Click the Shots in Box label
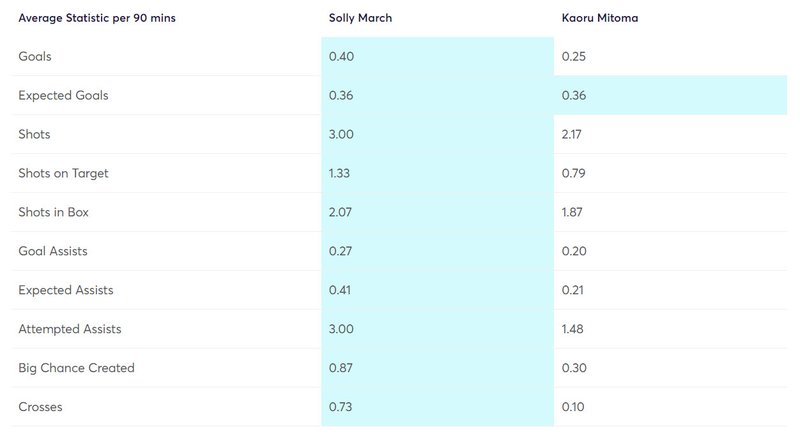 click(x=54, y=212)
